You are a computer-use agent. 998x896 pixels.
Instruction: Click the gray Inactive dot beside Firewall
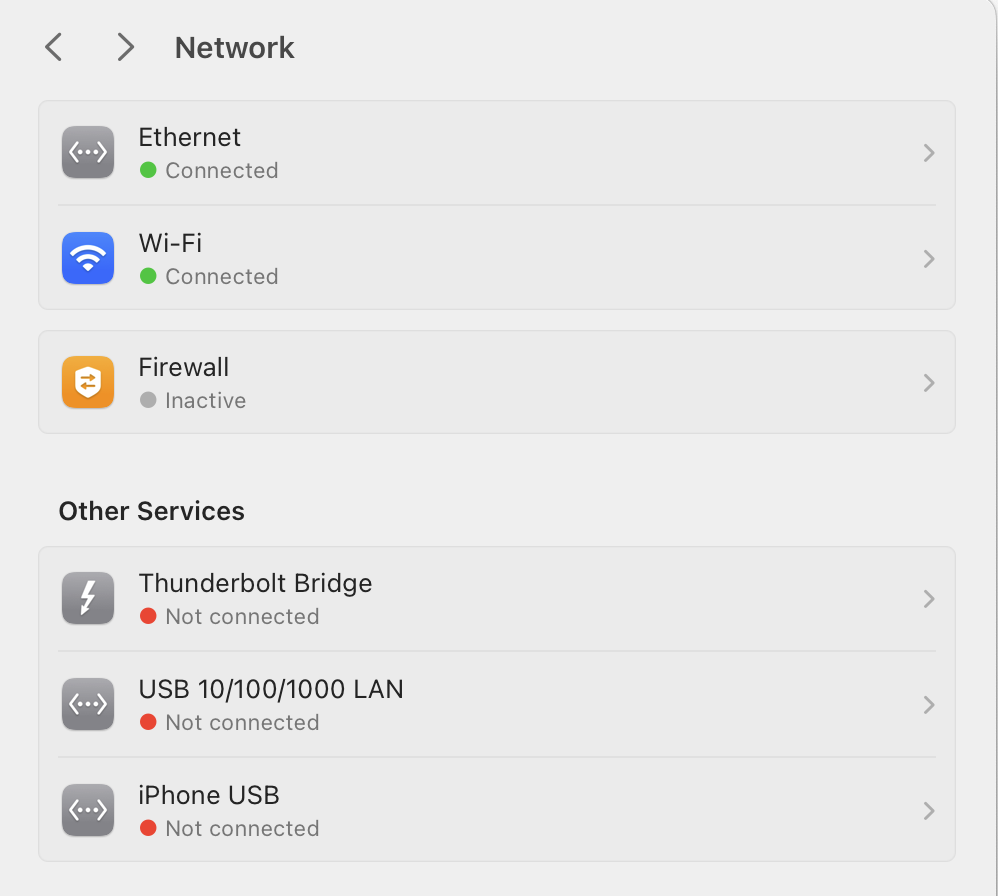(150, 401)
